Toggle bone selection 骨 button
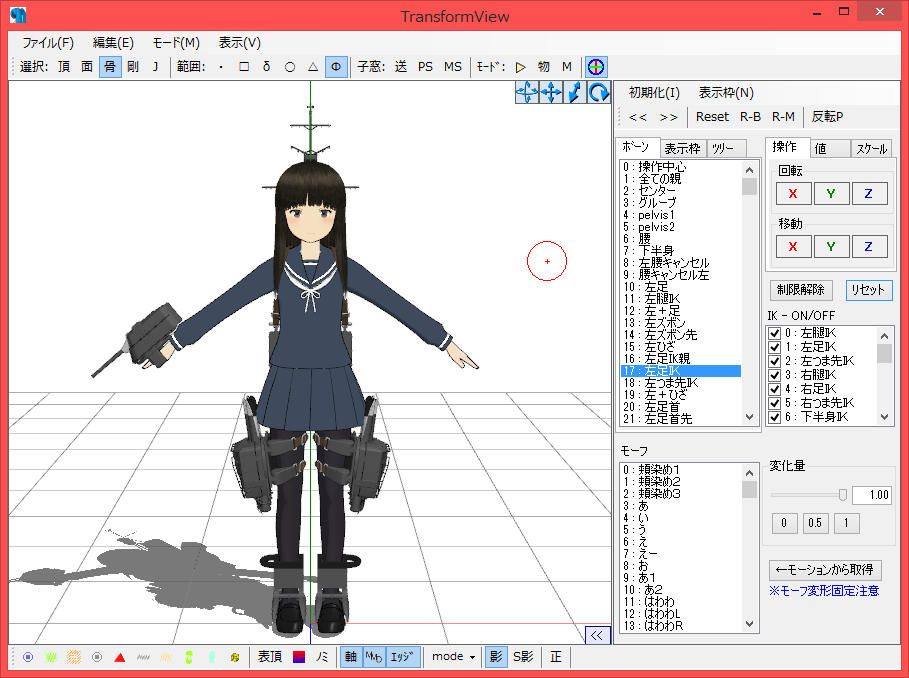This screenshot has width=909, height=678. (x=110, y=67)
